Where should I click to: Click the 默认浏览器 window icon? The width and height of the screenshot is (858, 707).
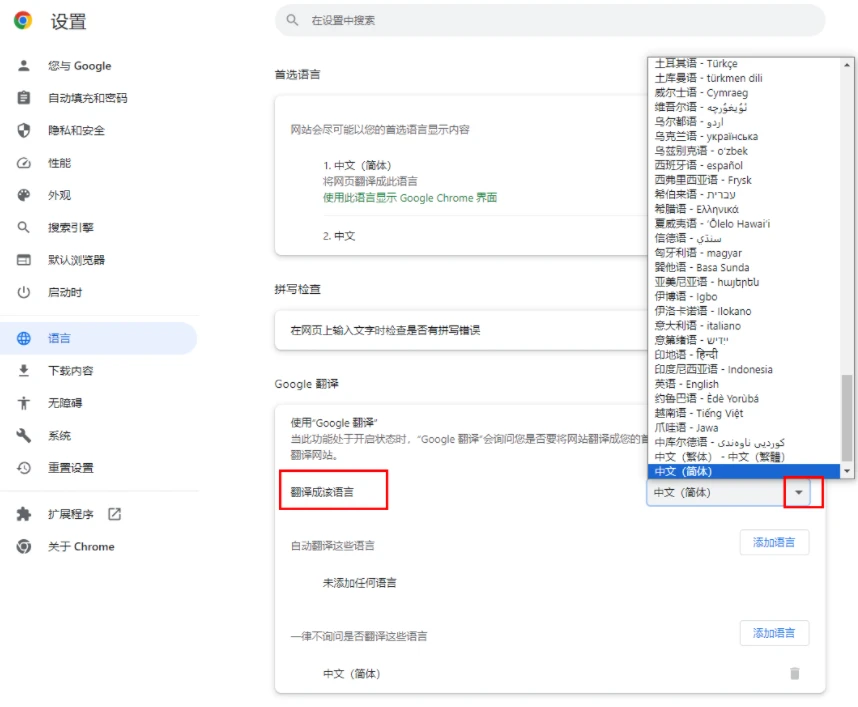(x=24, y=260)
